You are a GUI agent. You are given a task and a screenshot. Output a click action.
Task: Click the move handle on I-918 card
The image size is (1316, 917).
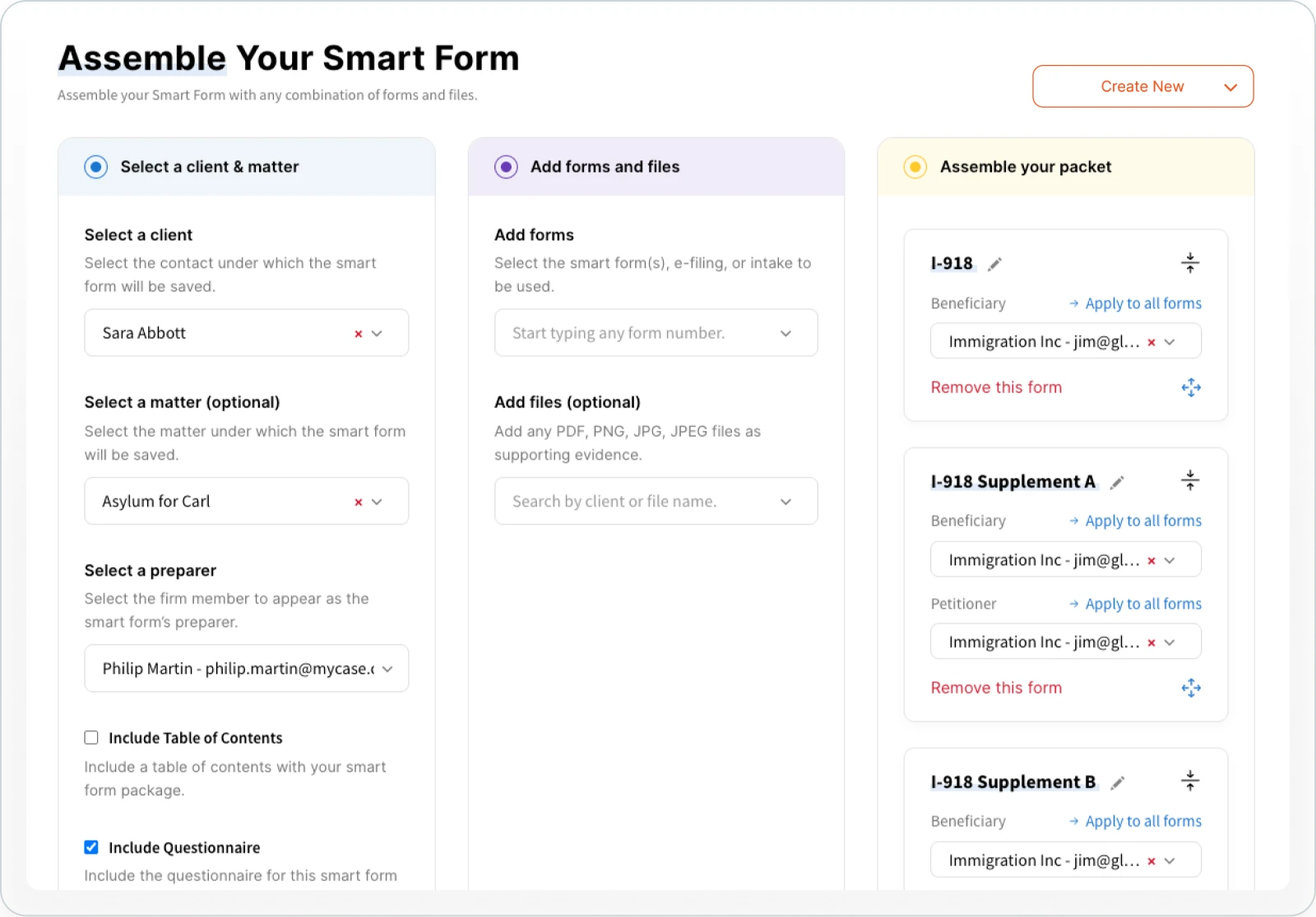pyautogui.click(x=1190, y=387)
